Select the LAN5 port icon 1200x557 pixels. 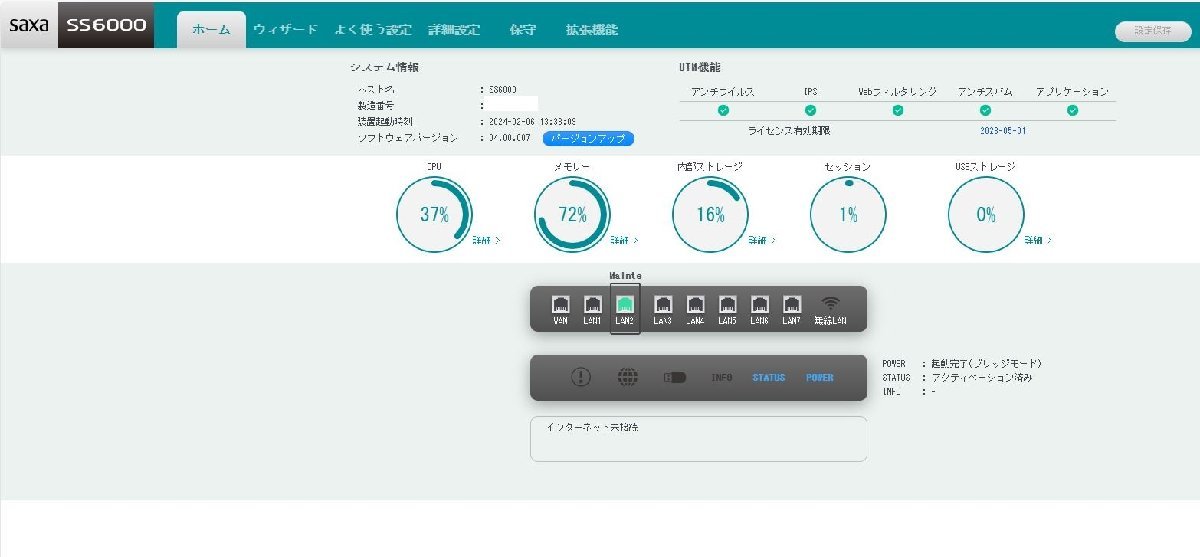(727, 303)
